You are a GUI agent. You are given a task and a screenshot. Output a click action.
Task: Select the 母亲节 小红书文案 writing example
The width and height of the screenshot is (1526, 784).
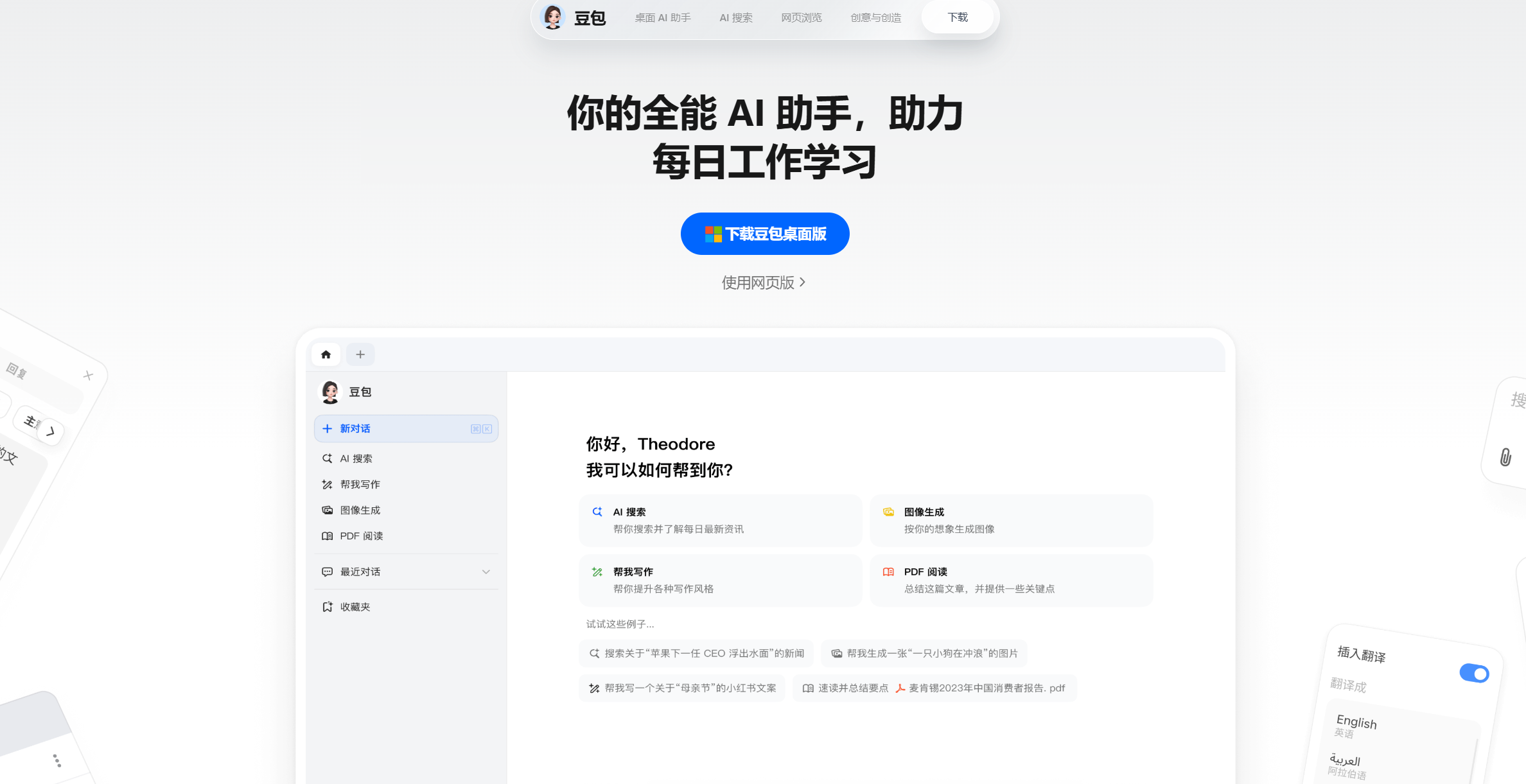682,688
